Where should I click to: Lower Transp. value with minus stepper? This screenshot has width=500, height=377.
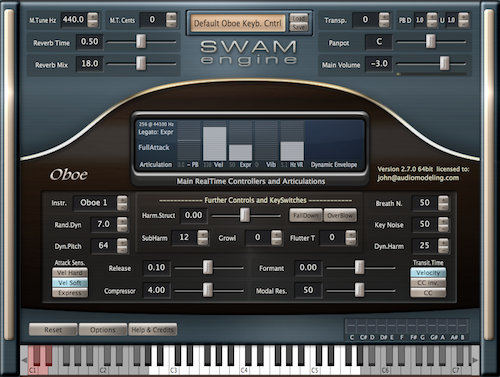click(384, 24)
